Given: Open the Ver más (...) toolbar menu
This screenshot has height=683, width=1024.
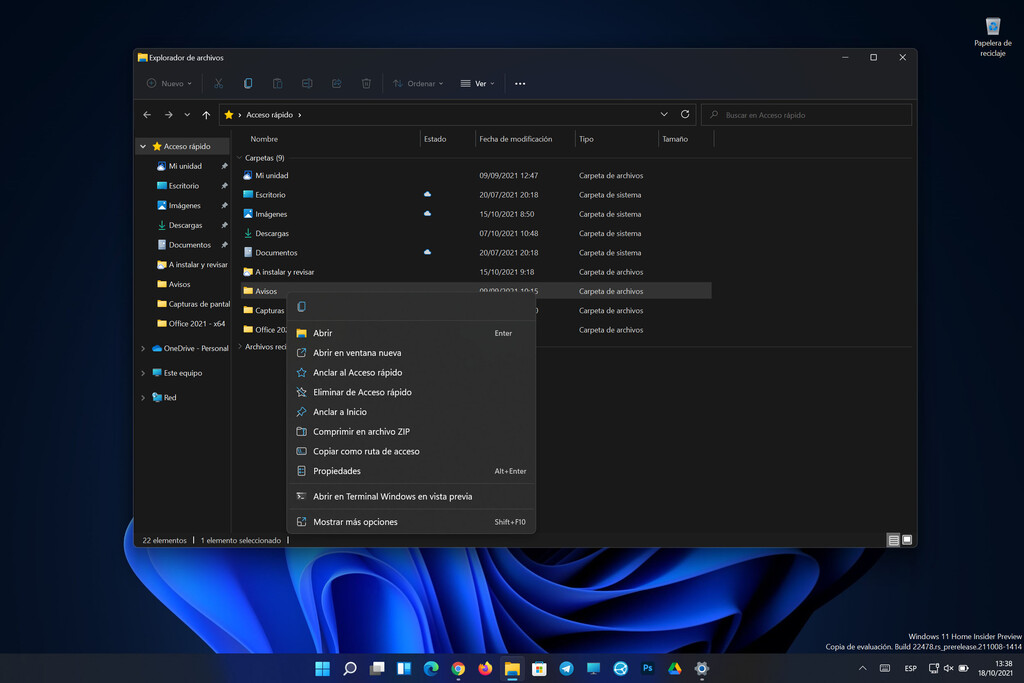Looking at the screenshot, I should click(519, 83).
